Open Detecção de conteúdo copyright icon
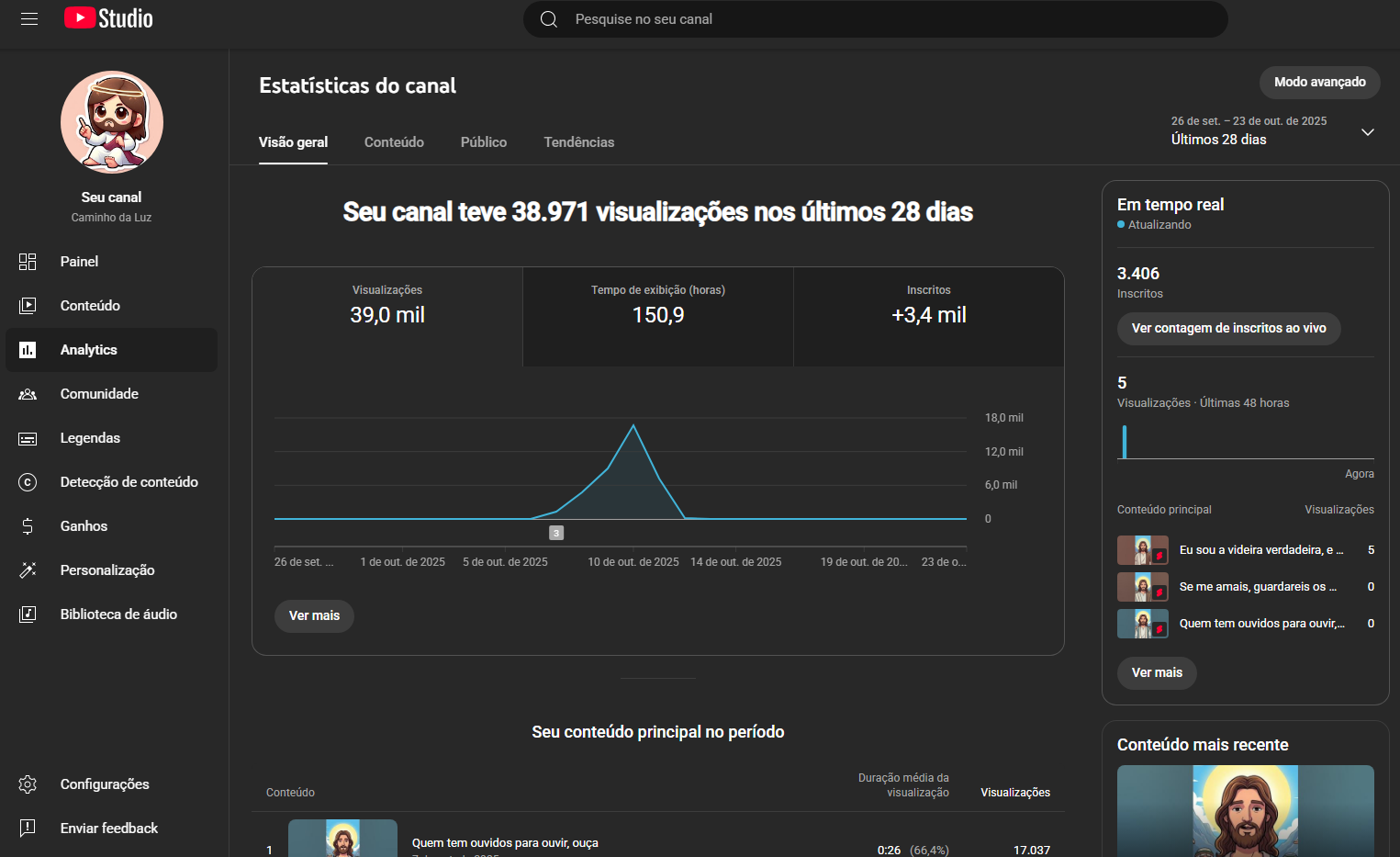This screenshot has width=1400, height=857. click(x=28, y=482)
